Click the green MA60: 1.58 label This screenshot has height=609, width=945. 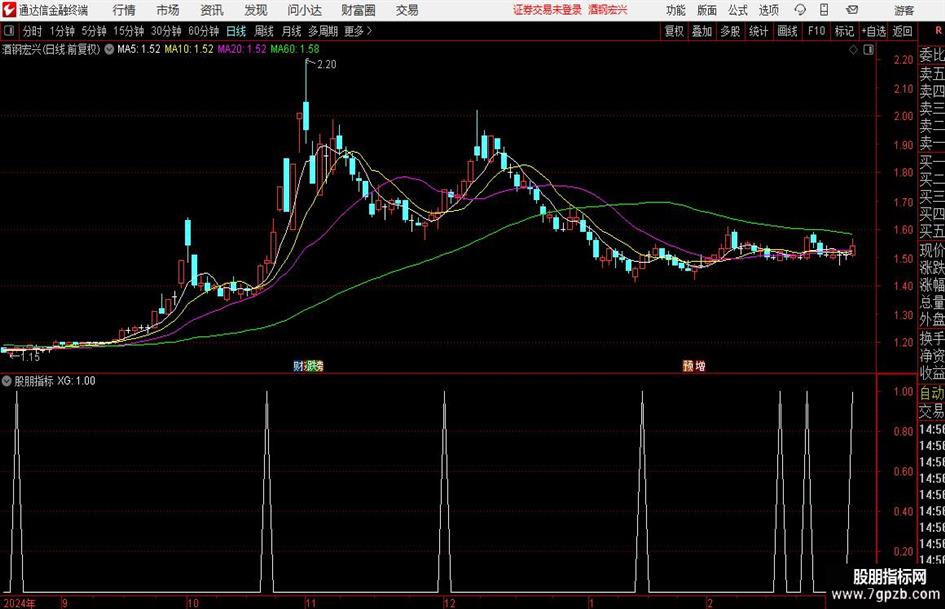[295, 49]
